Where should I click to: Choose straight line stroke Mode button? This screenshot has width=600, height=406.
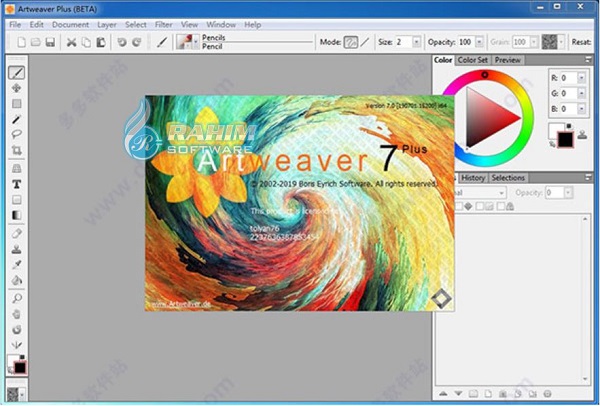pyautogui.click(x=365, y=42)
